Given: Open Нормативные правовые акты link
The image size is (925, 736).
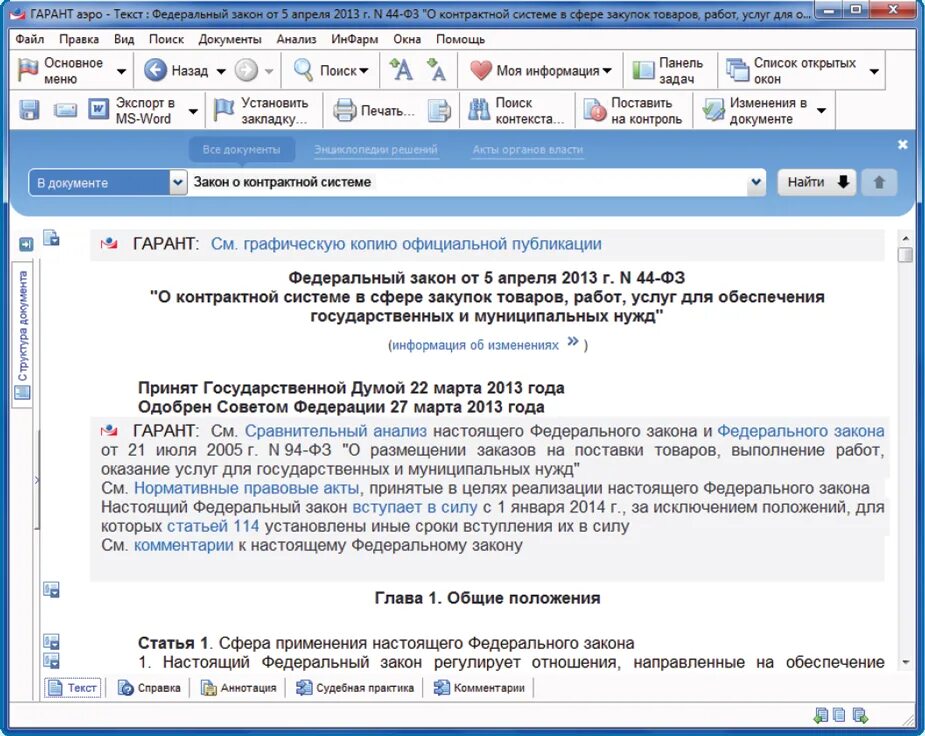Looking at the screenshot, I should coord(247,488).
